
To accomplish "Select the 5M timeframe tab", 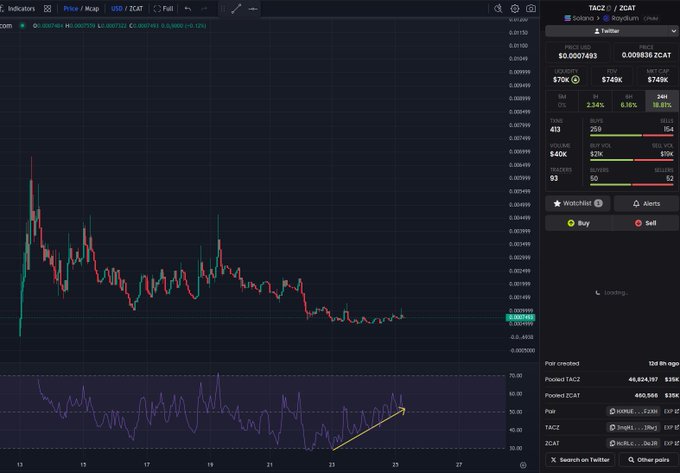I will pos(562,101).
